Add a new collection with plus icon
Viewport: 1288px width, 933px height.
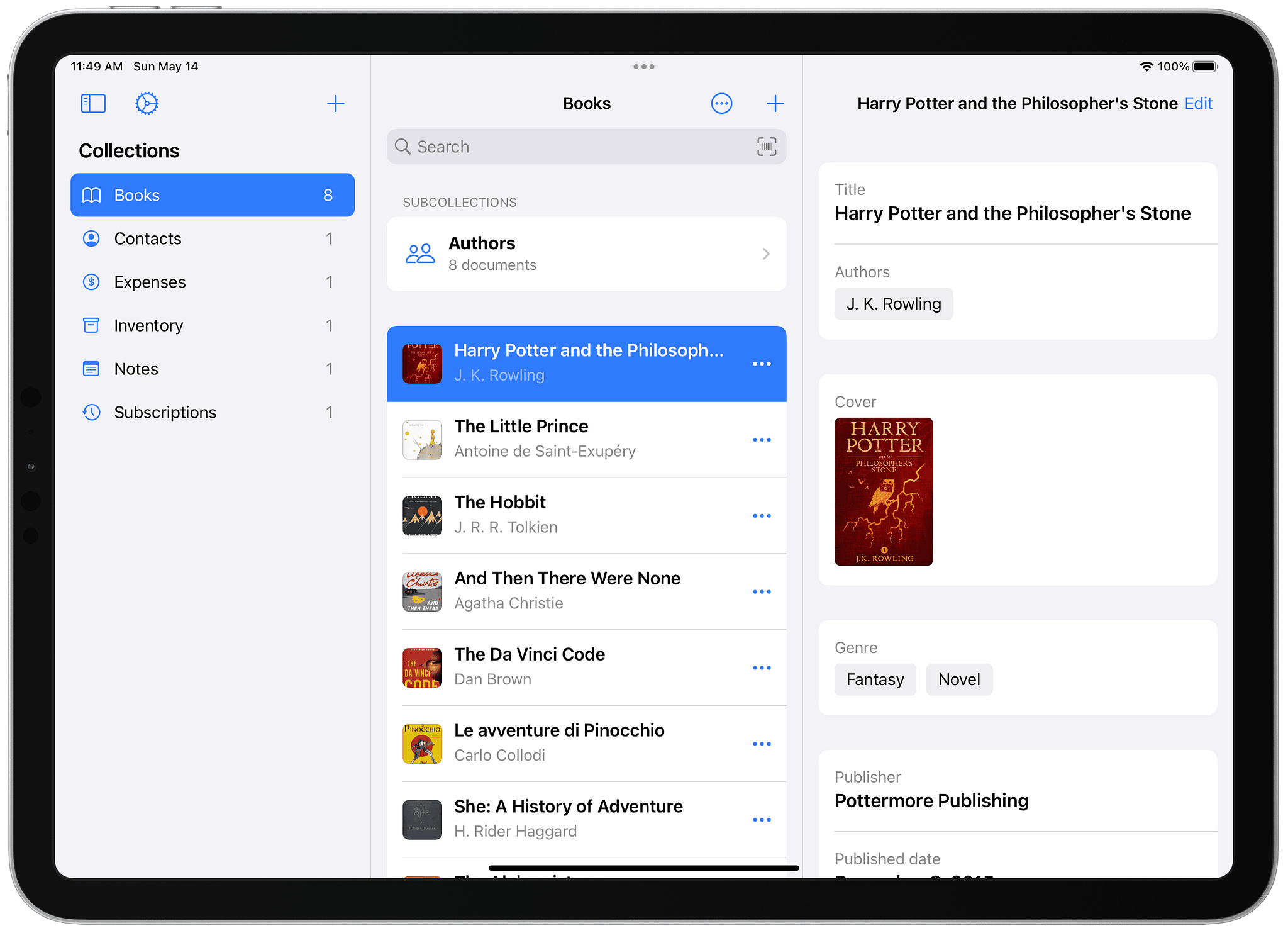(x=335, y=103)
